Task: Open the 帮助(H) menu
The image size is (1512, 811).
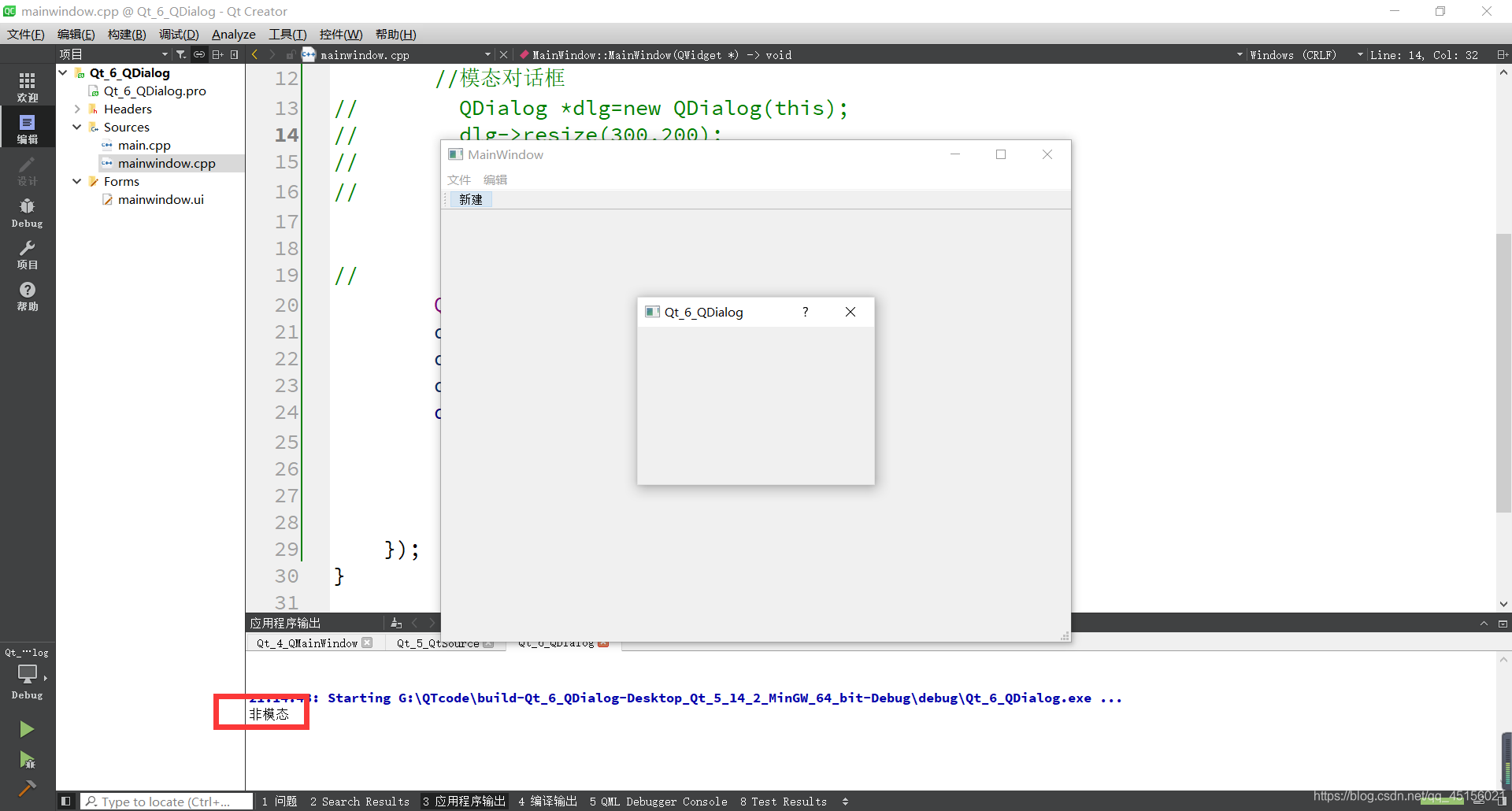Action: click(395, 34)
